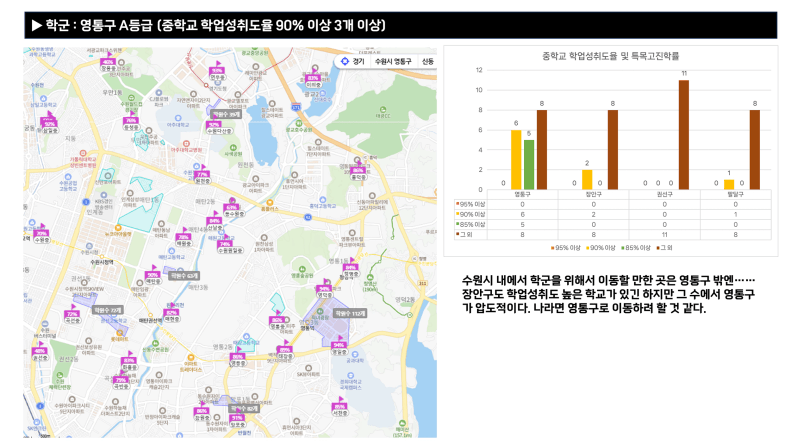Click the 권선중 48% flag marker
The height and width of the screenshot is (445, 791).
pyautogui.click(x=39, y=353)
